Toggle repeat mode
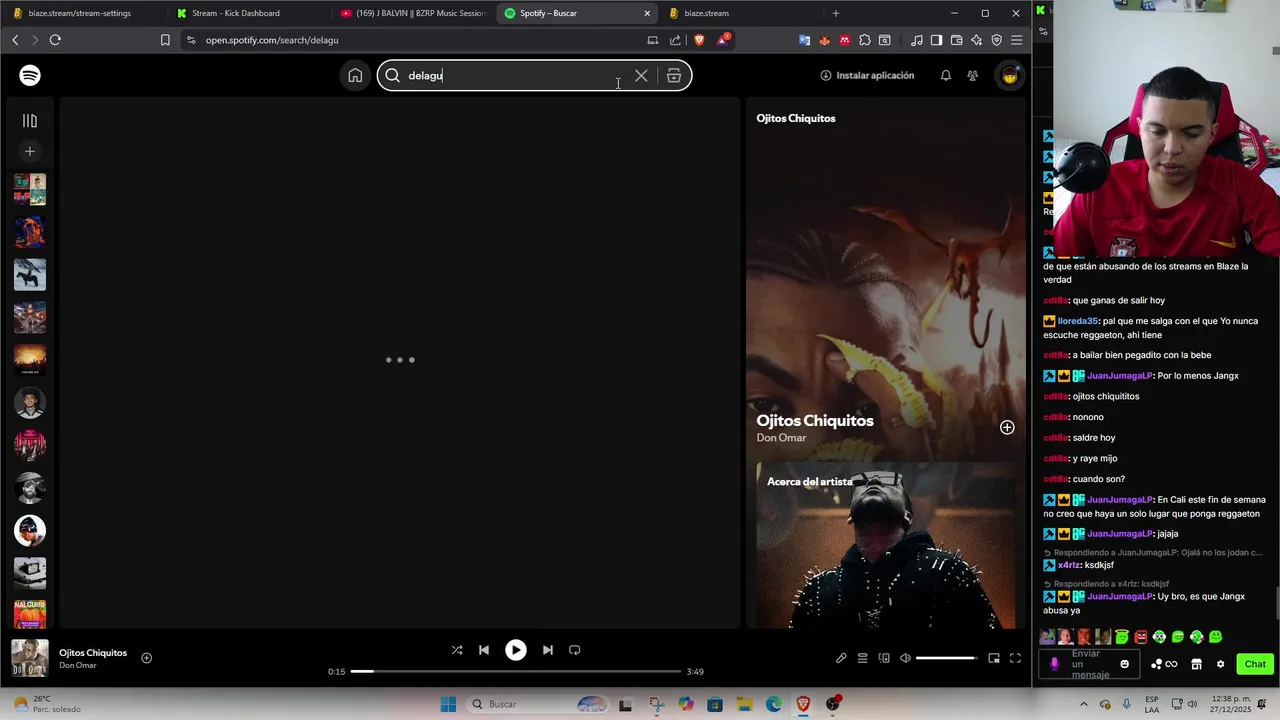Viewport: 1280px width, 720px height. [575, 650]
